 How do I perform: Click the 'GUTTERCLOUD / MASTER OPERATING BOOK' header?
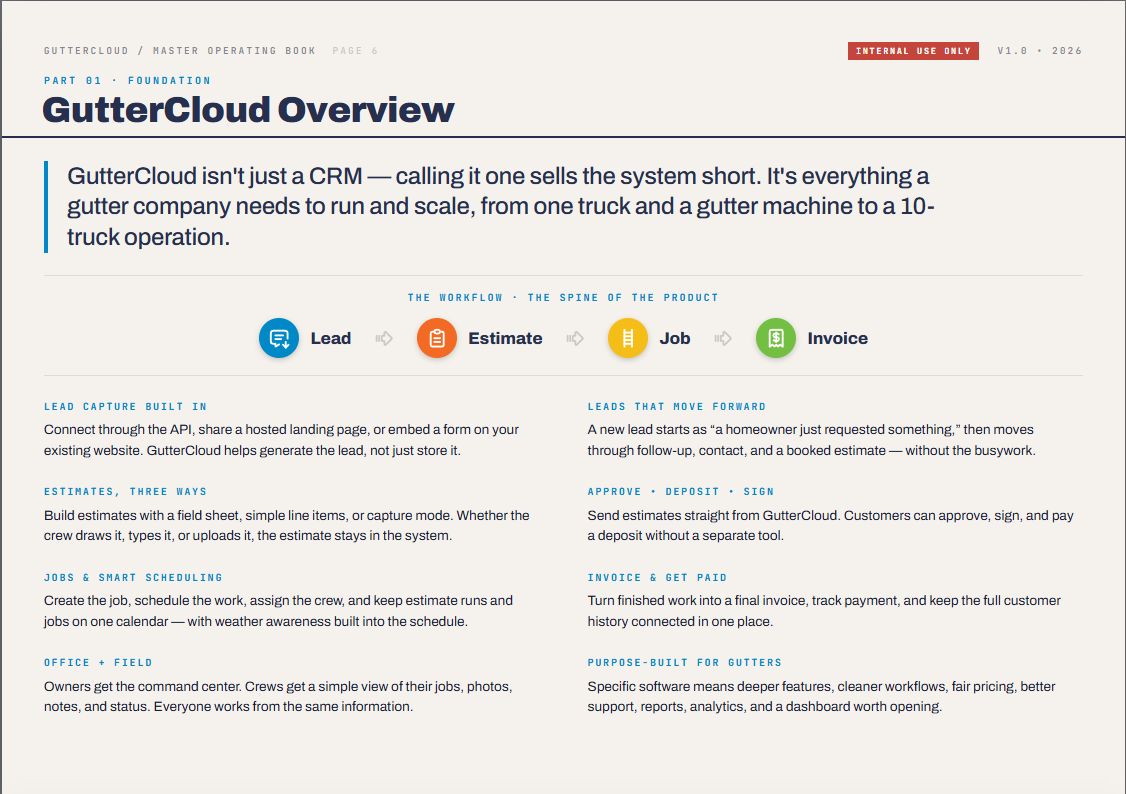[x=180, y=51]
